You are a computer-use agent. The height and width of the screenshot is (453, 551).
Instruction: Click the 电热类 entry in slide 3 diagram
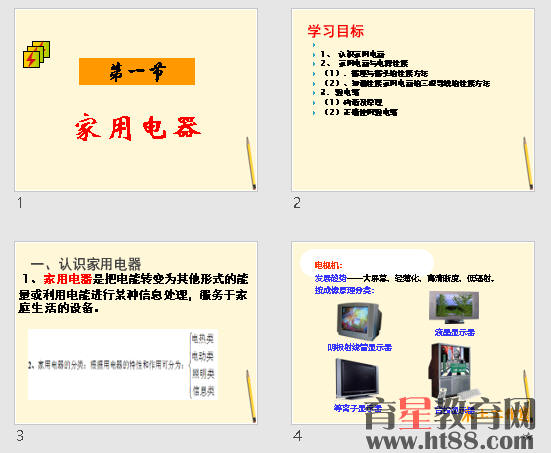(203, 339)
